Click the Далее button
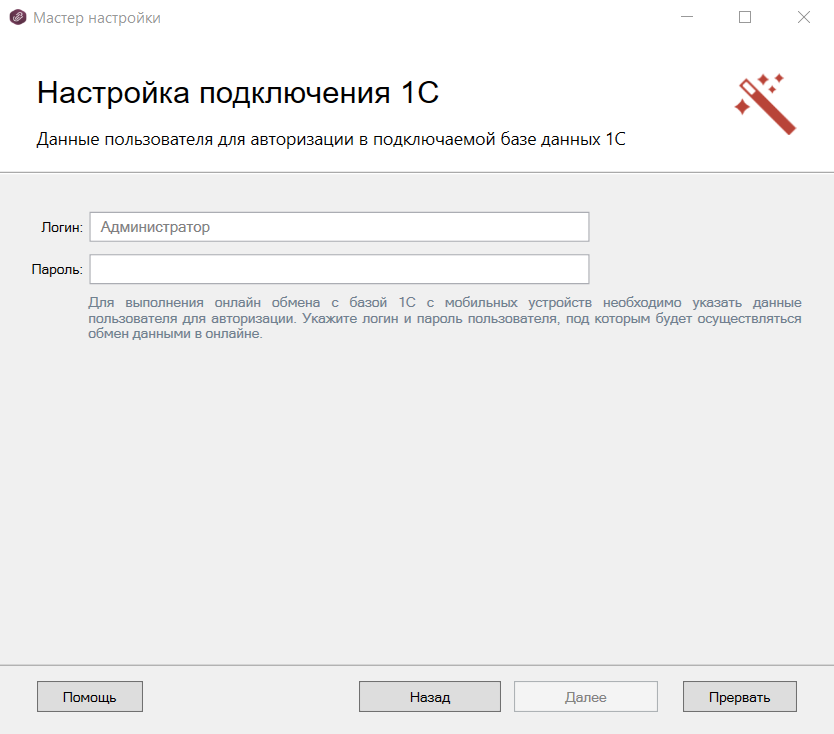834x734 pixels. click(586, 697)
